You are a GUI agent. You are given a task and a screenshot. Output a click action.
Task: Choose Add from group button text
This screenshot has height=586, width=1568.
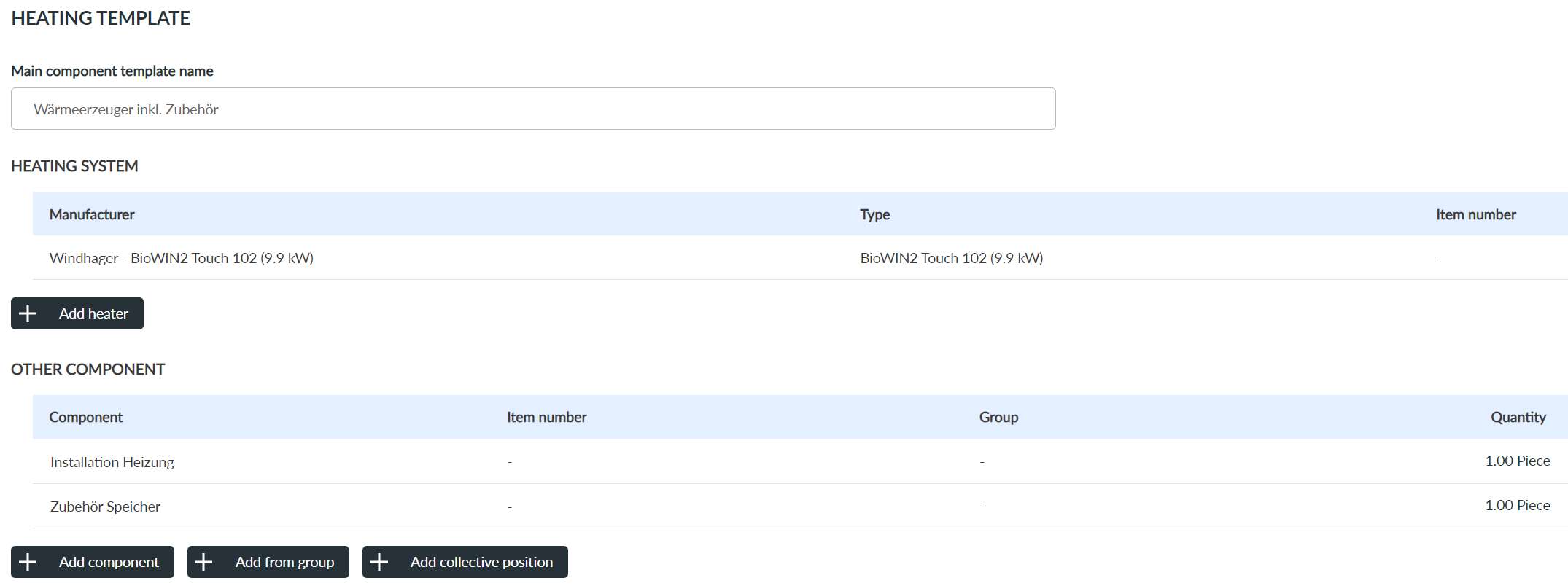pyautogui.click(x=284, y=562)
